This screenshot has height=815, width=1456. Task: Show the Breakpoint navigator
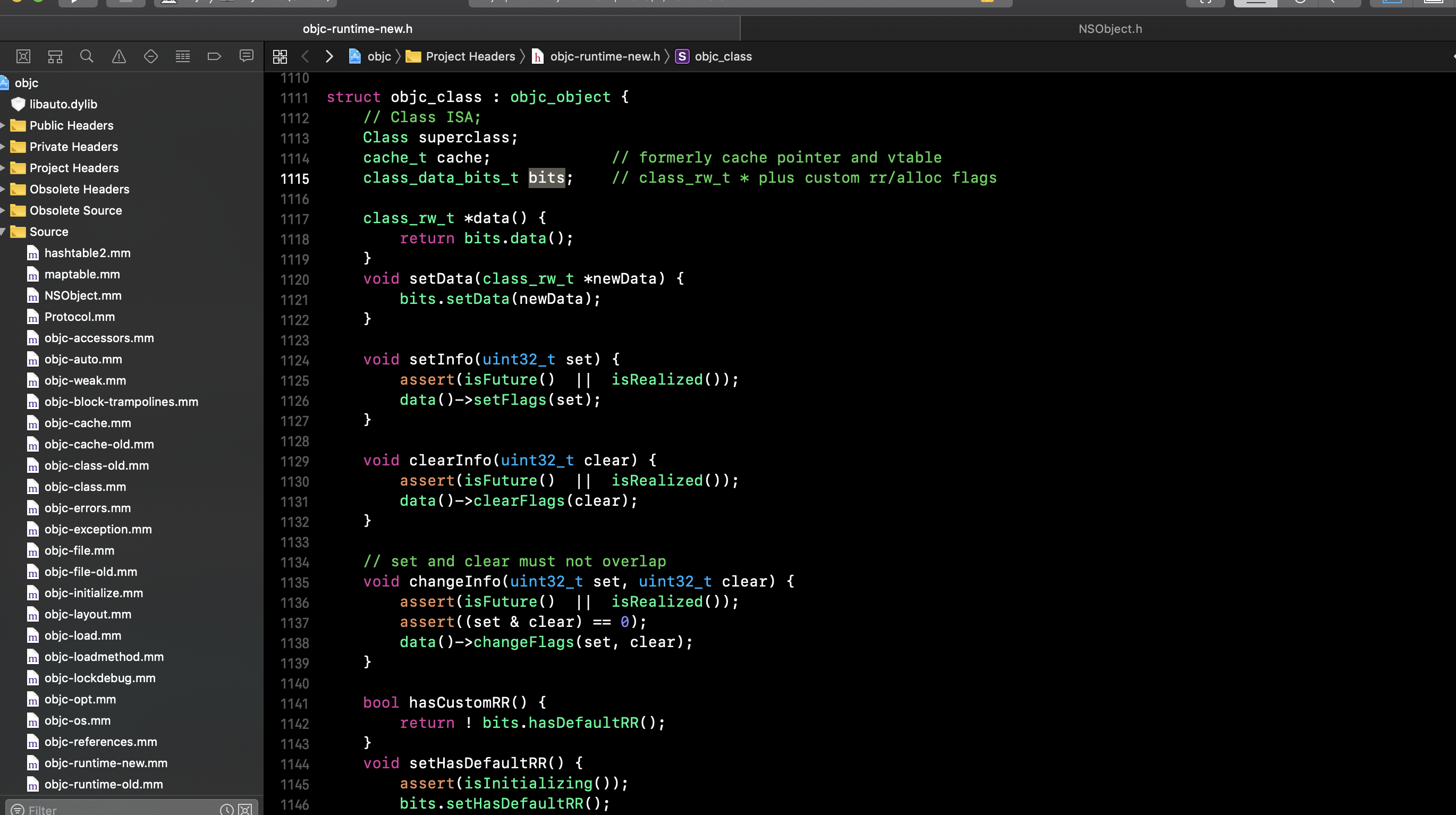coord(214,56)
